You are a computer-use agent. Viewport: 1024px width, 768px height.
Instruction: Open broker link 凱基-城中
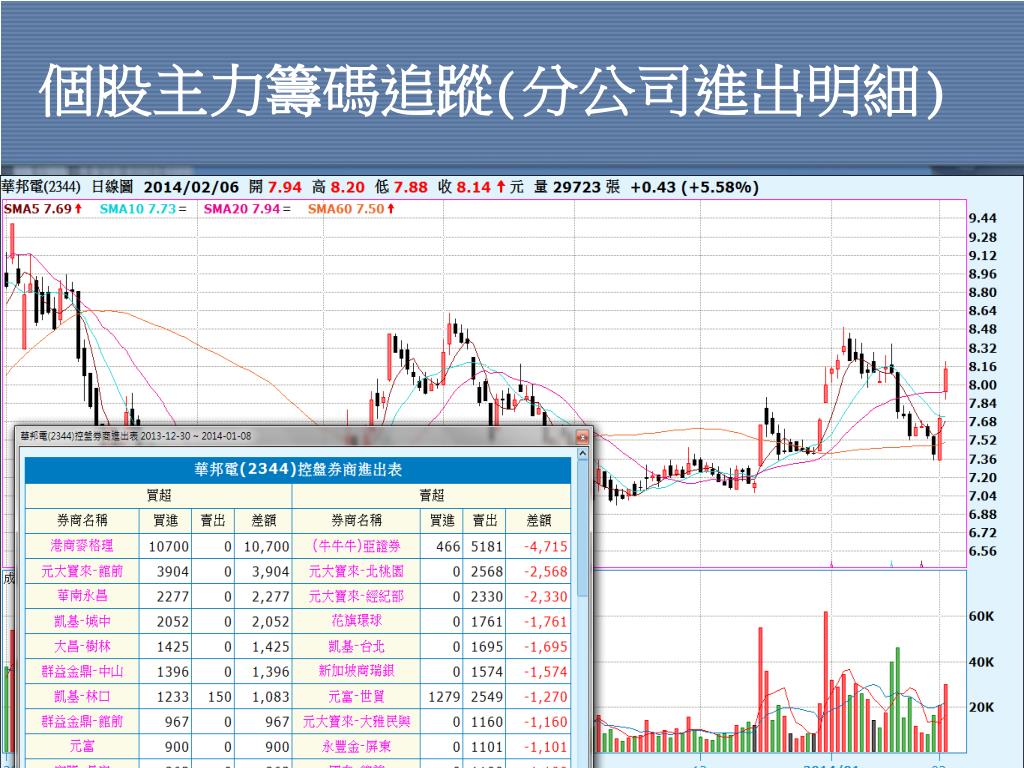(x=82, y=621)
